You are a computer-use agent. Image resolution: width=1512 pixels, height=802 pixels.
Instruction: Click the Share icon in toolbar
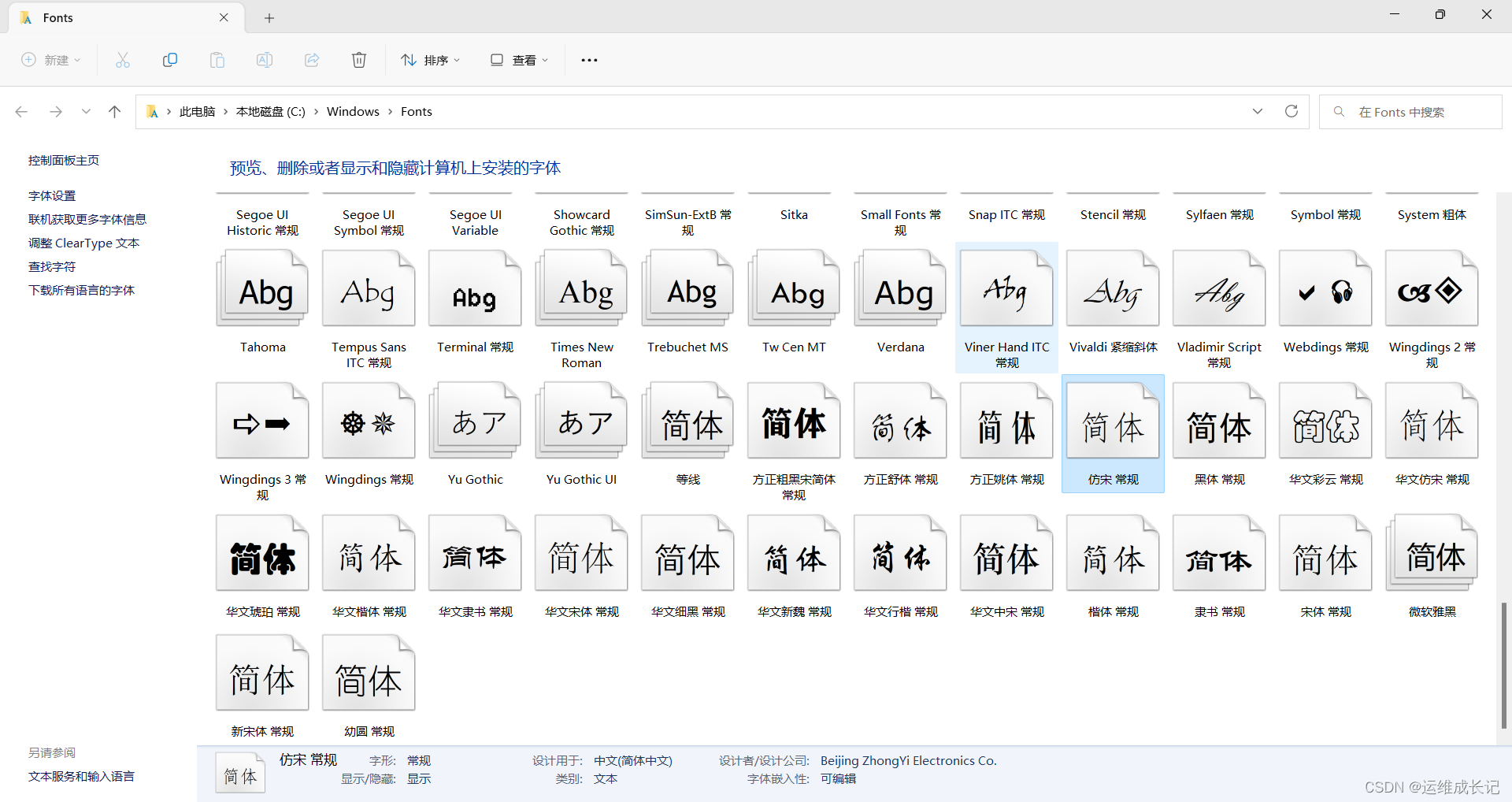click(312, 60)
